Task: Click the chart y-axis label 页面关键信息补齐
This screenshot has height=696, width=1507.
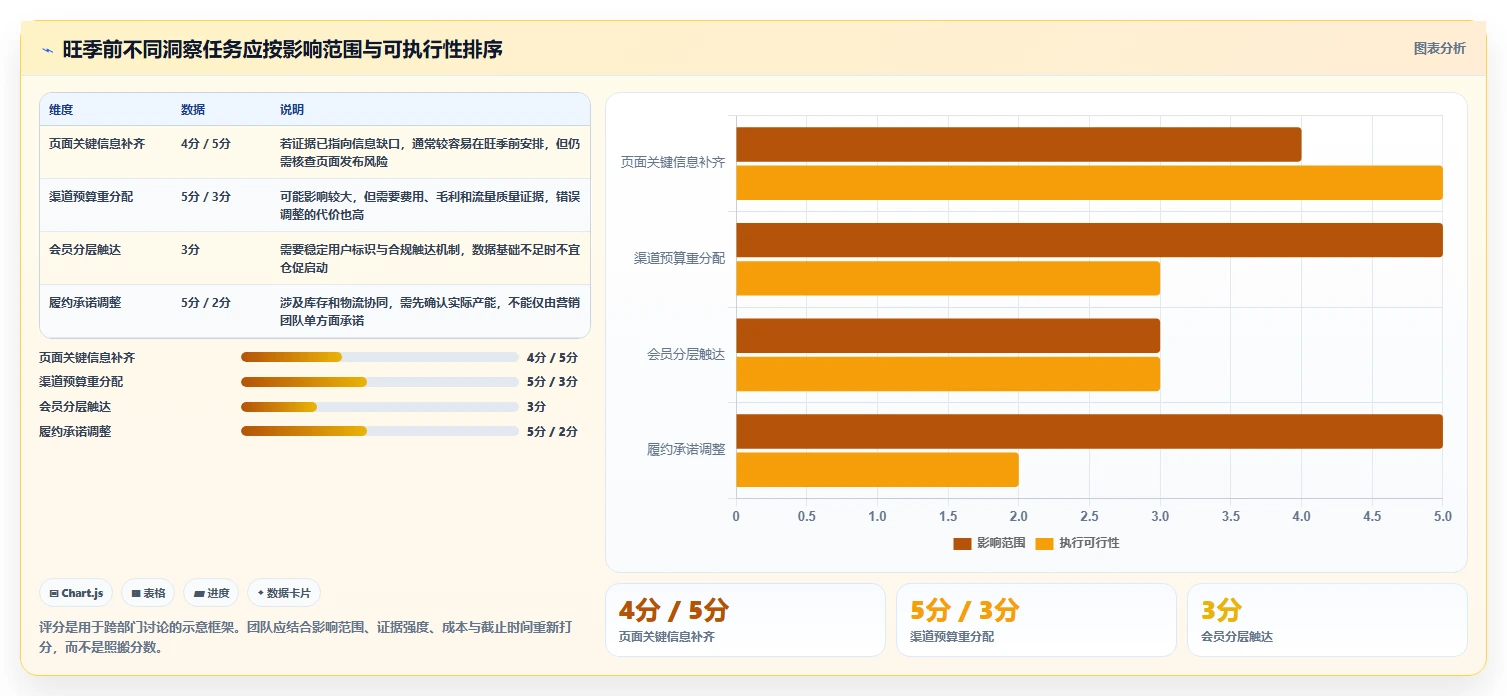Action: point(673,162)
